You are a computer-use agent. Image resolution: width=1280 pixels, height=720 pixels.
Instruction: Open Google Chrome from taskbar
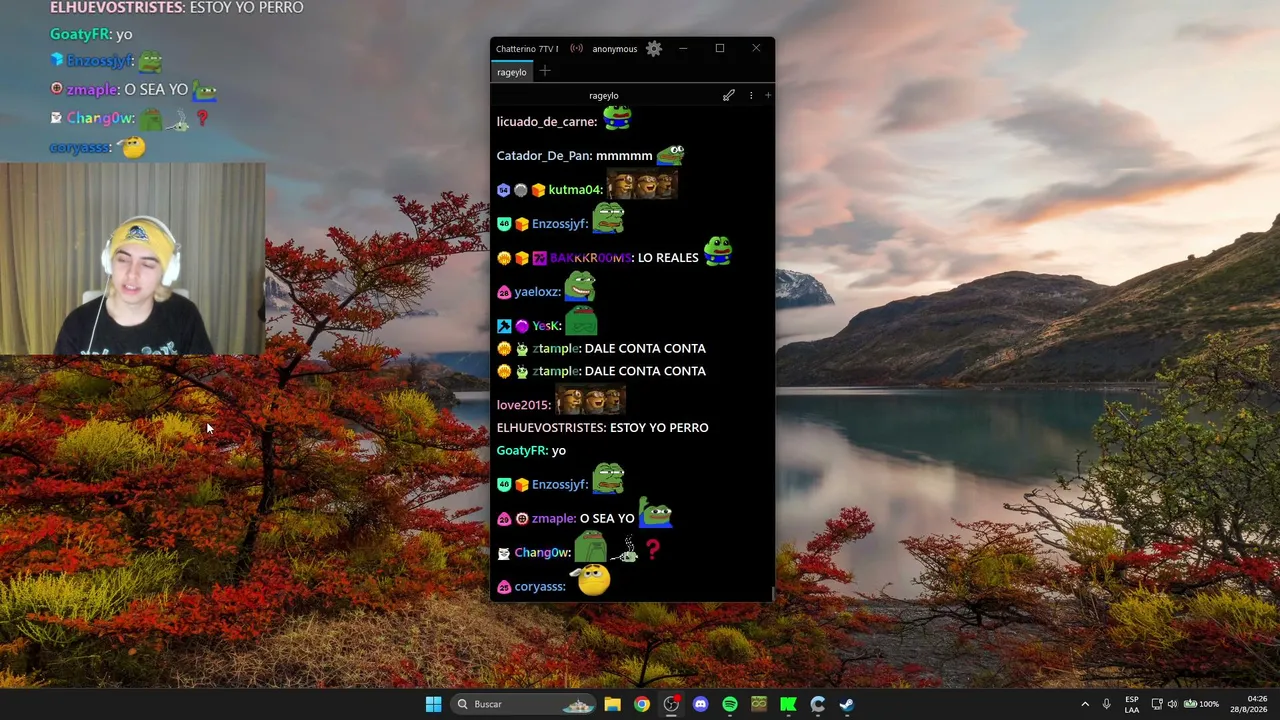[642, 704]
